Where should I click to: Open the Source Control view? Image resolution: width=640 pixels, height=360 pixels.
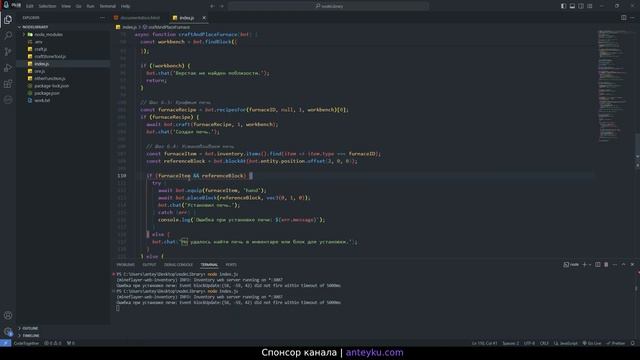8,51
